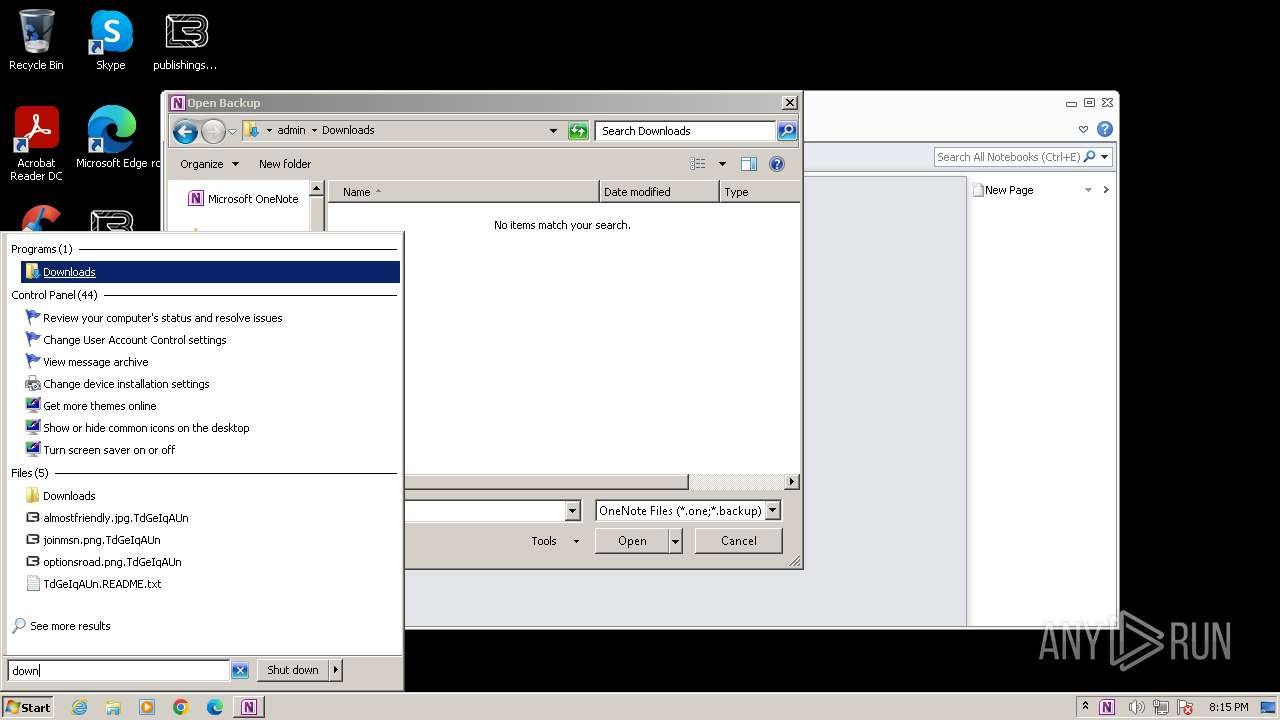
Task: Click the search magnifier in Open Backup
Action: [x=786, y=131]
